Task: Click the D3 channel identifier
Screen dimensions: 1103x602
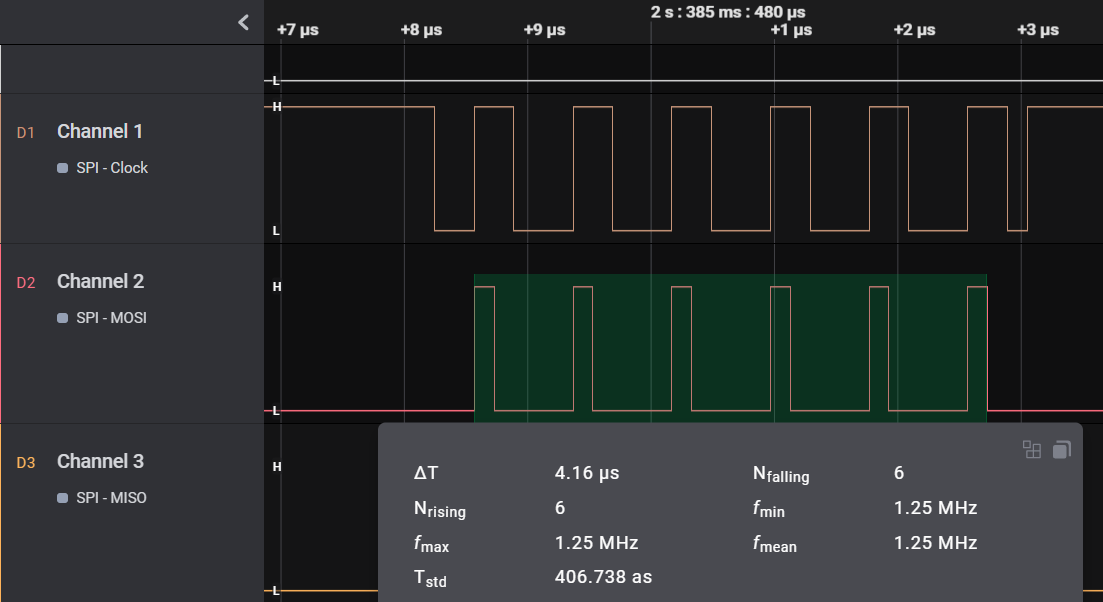Action: (26, 462)
